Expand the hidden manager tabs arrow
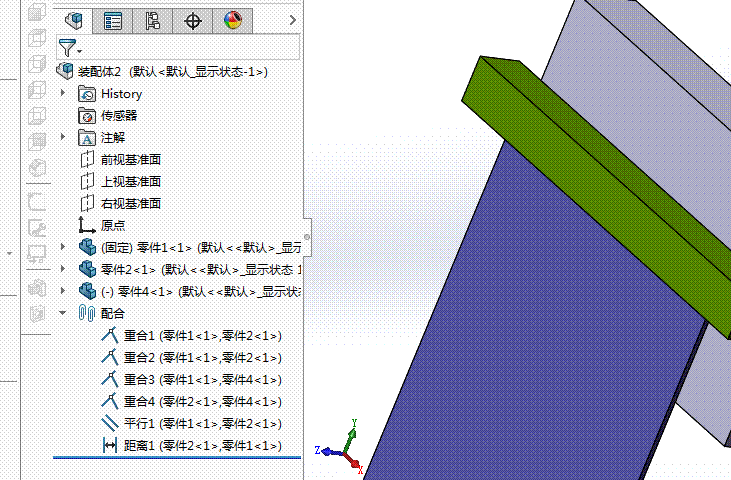The width and height of the screenshot is (731, 480). 292,20
